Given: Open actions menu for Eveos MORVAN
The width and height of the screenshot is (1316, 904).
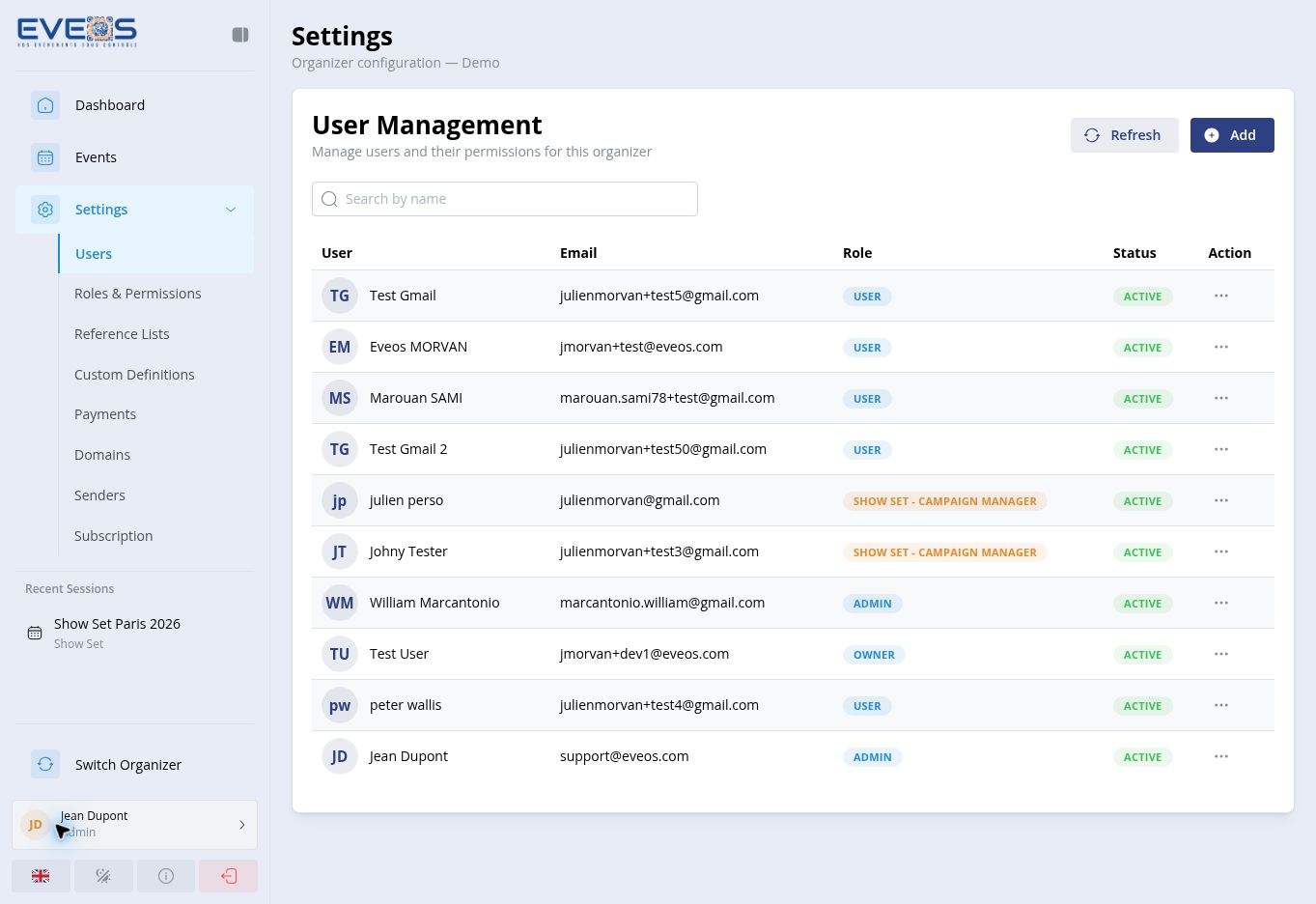Looking at the screenshot, I should [x=1221, y=347].
